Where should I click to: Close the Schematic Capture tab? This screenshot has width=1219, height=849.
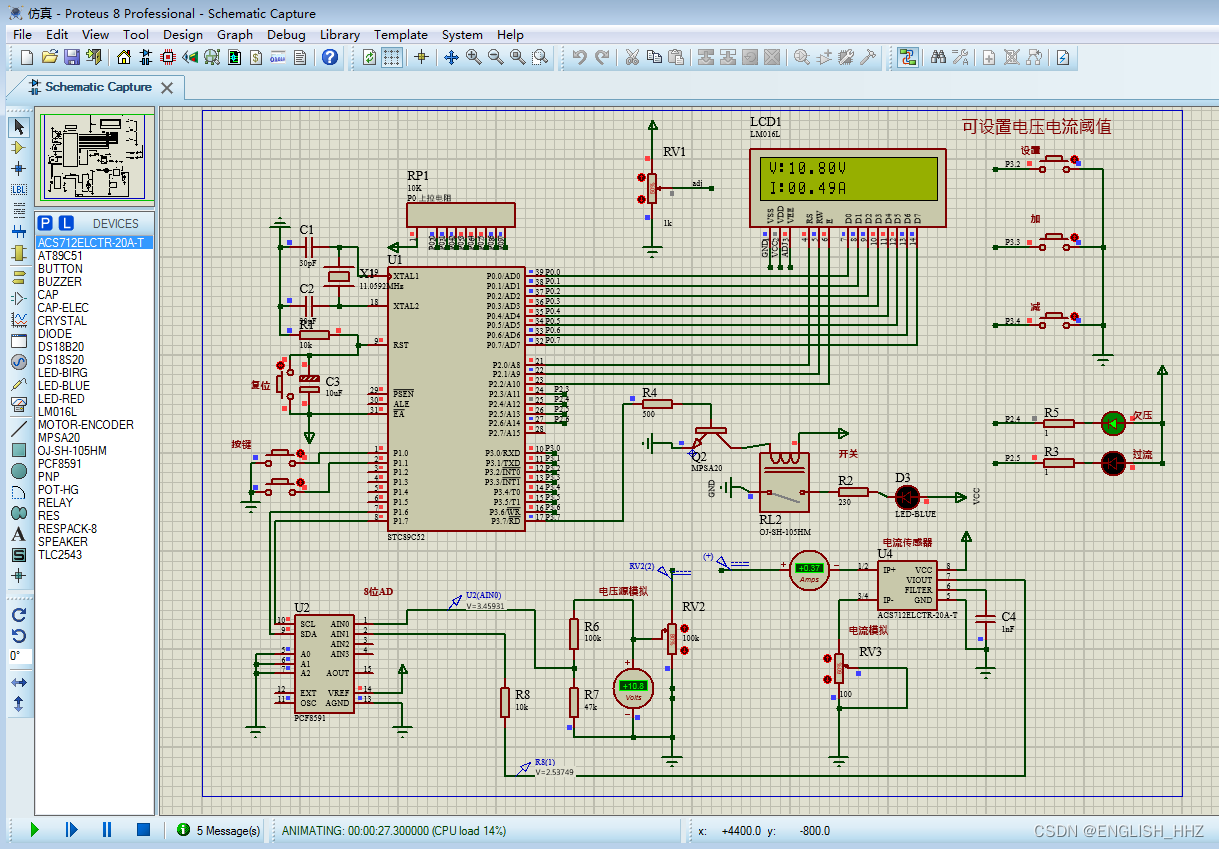(x=167, y=88)
